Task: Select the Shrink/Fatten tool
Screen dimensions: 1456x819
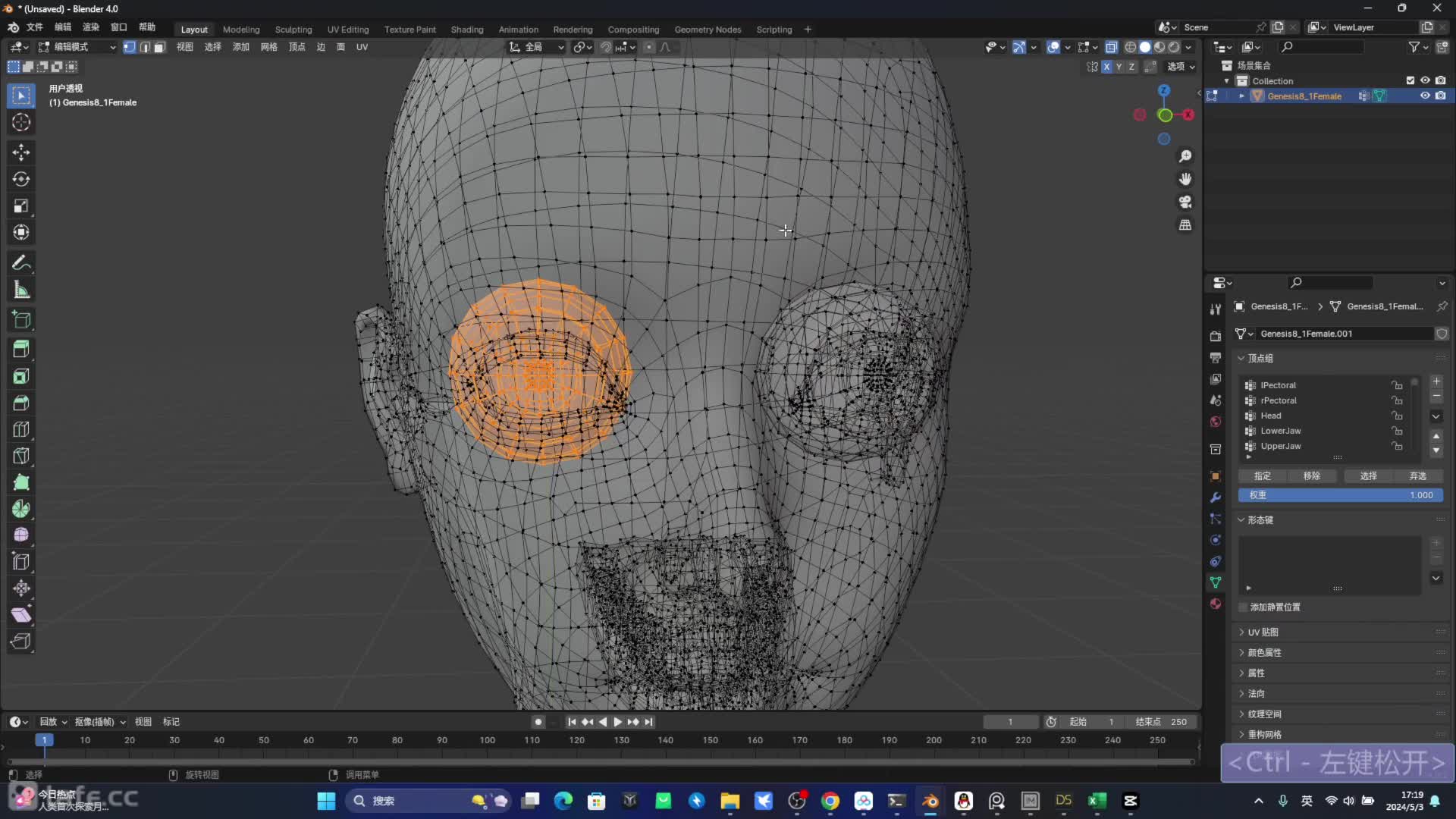Action: pyautogui.click(x=21, y=588)
